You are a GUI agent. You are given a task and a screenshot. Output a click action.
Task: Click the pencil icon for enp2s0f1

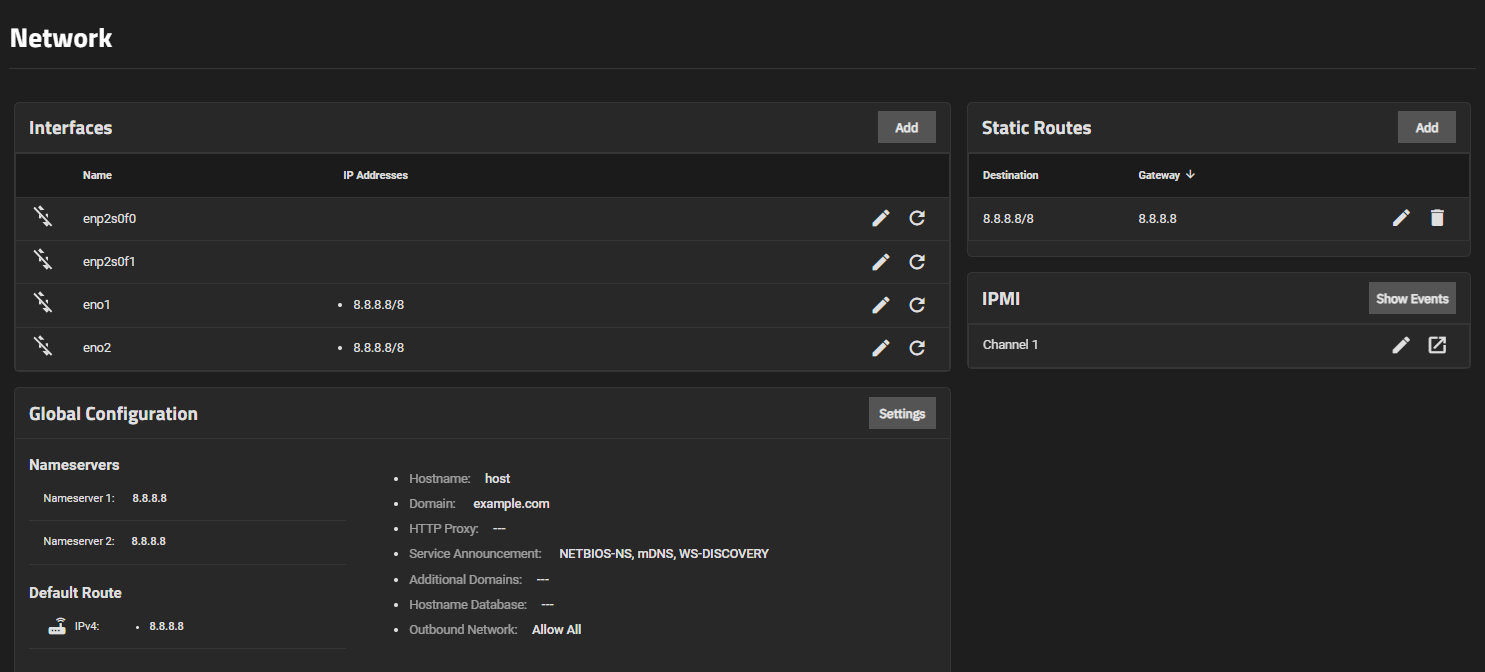pos(880,262)
